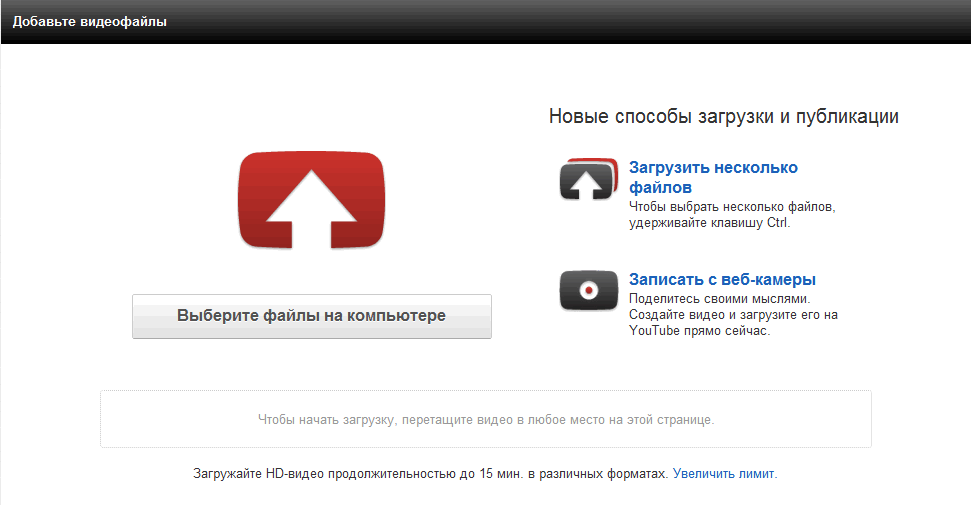The width and height of the screenshot is (971, 505).
Task: Click the white arrow inside the red upload logo
Action: coord(311,208)
